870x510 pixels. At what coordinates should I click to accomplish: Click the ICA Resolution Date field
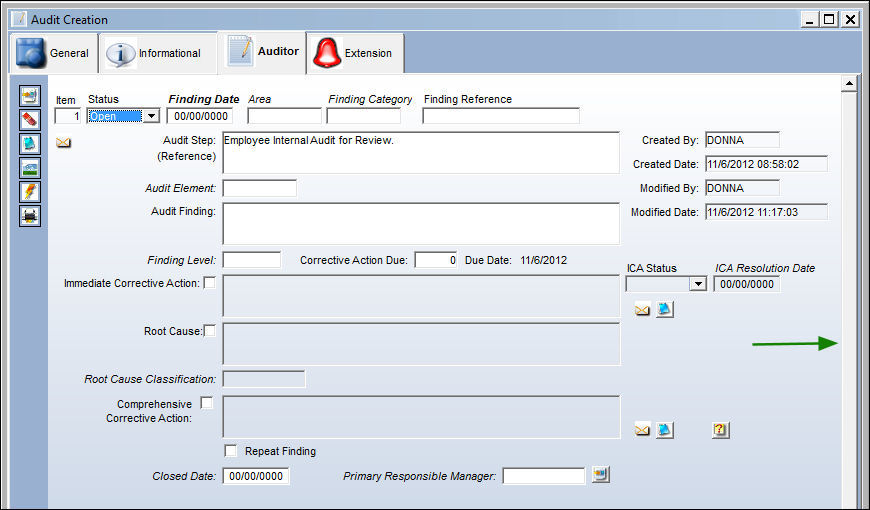click(747, 284)
